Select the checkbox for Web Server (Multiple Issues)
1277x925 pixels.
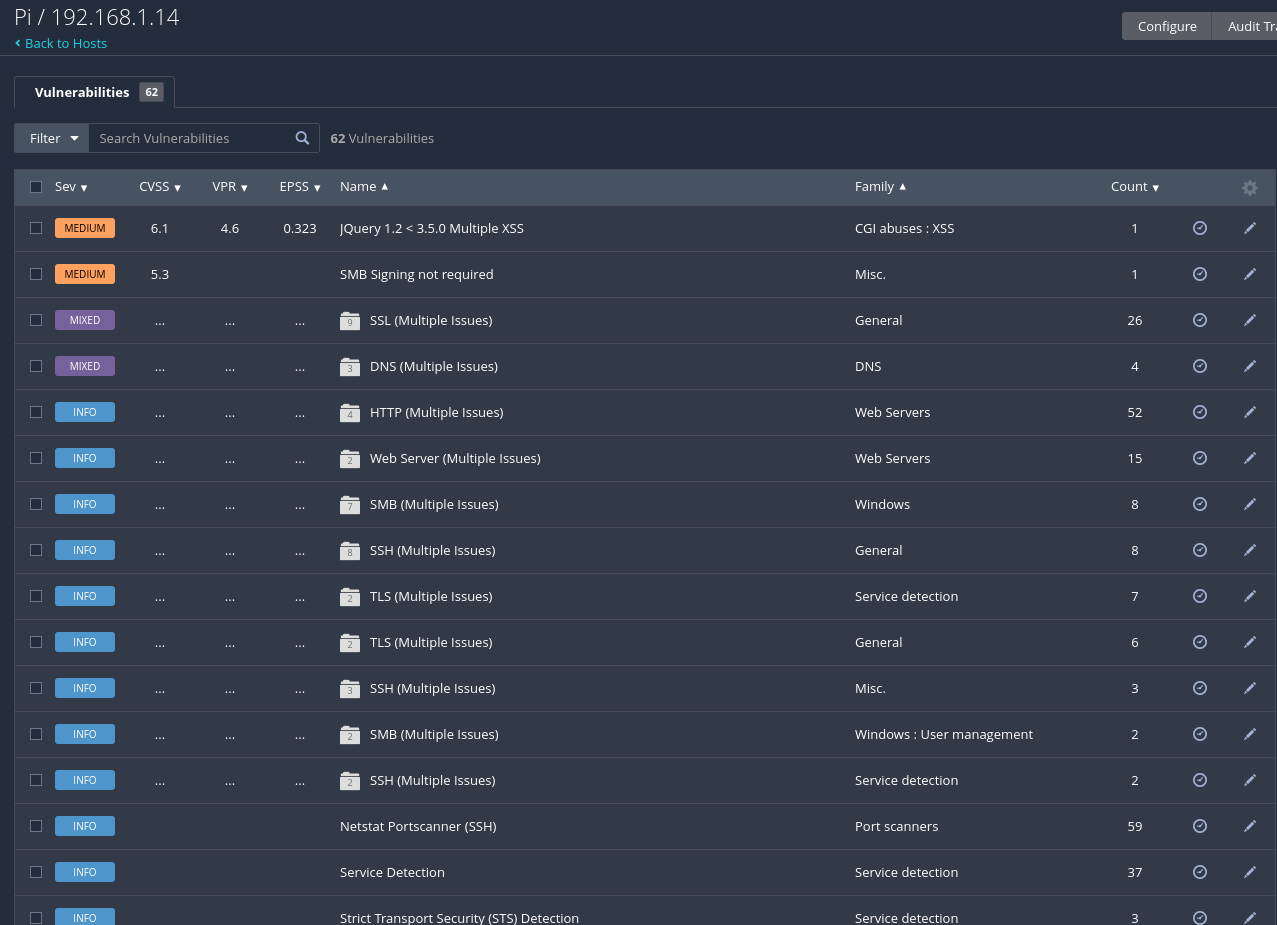pos(36,458)
